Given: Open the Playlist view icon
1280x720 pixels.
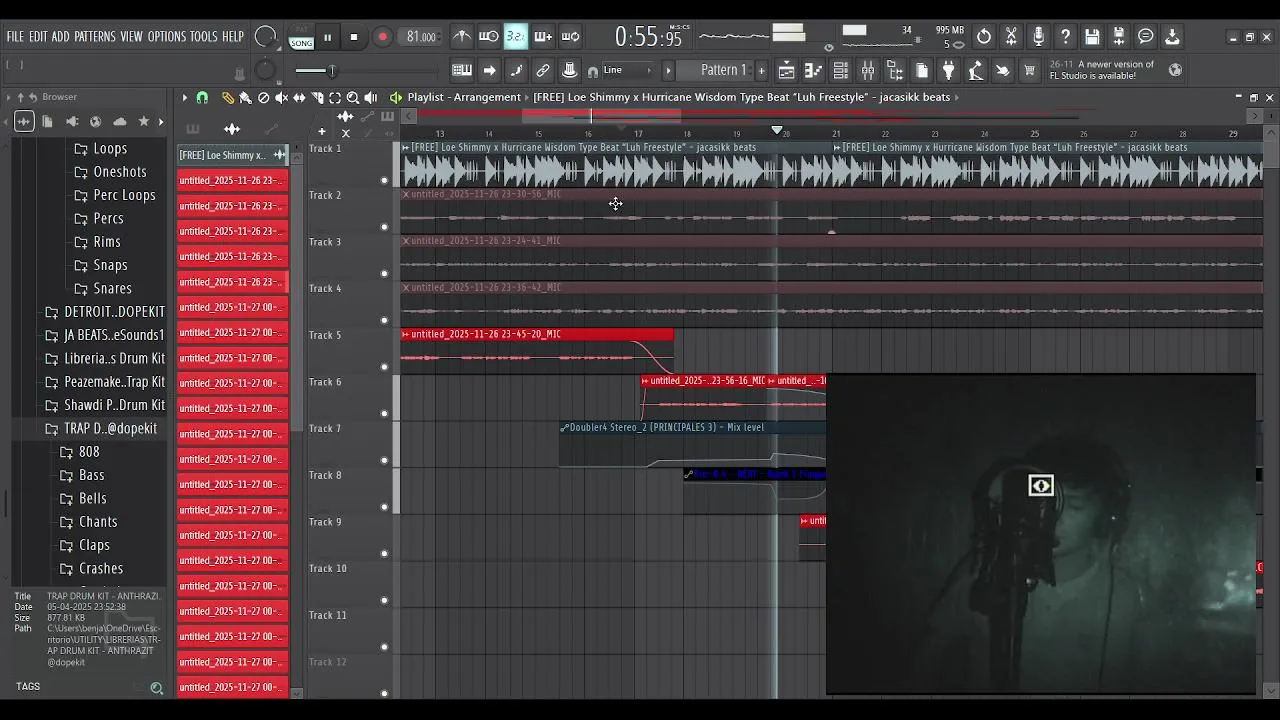Looking at the screenshot, I should point(787,70).
